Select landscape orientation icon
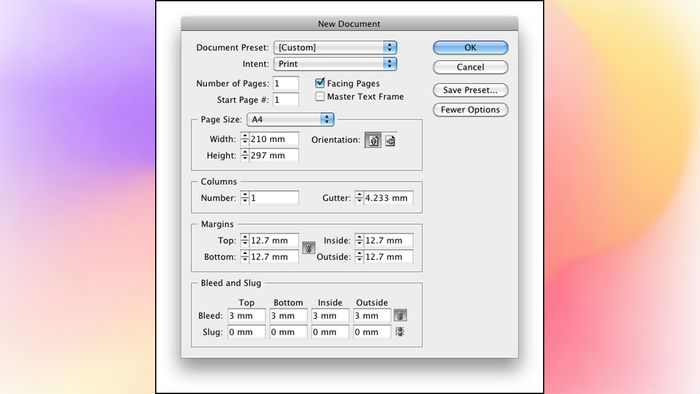Viewport: 700px width, 394px height. click(x=390, y=141)
